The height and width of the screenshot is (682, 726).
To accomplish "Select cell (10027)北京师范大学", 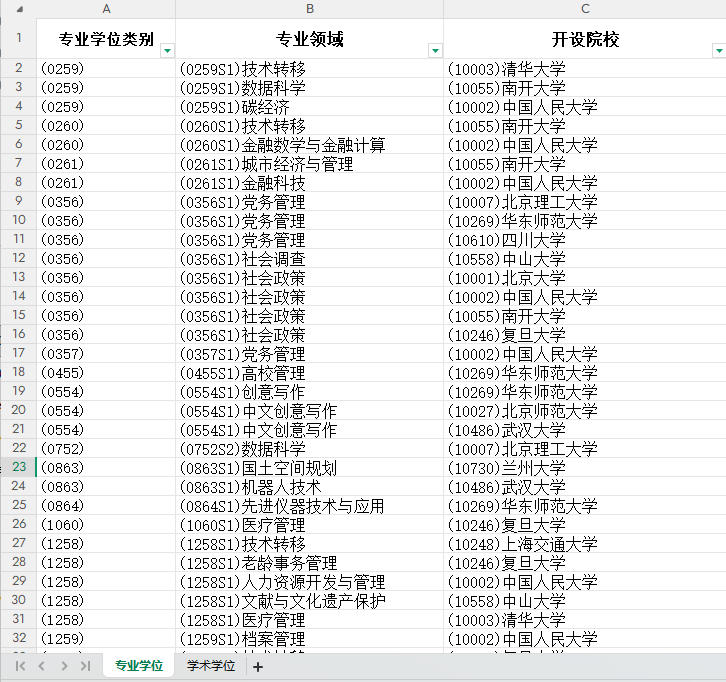I will [585, 410].
